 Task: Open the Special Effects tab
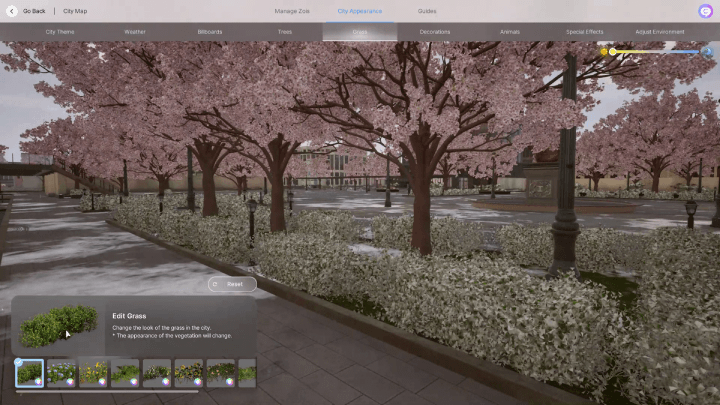[585, 32]
